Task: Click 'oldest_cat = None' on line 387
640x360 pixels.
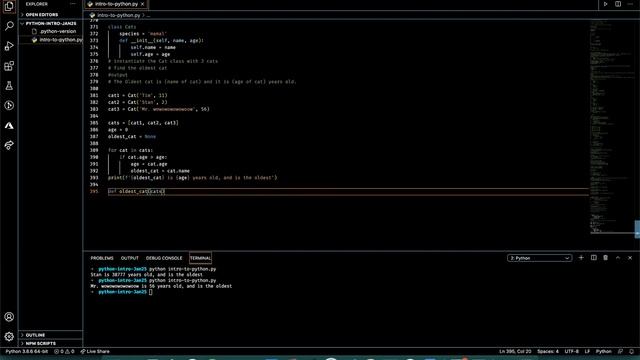Action: coord(132,137)
